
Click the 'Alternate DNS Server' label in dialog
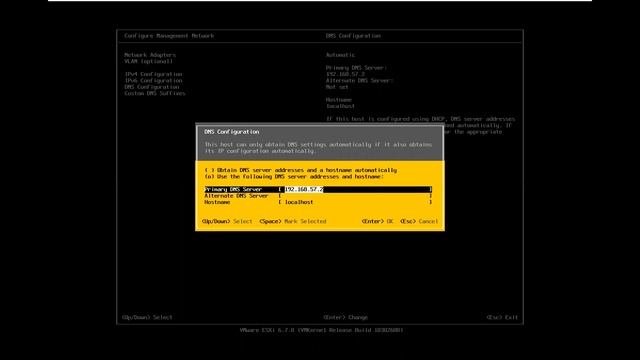[236, 196]
